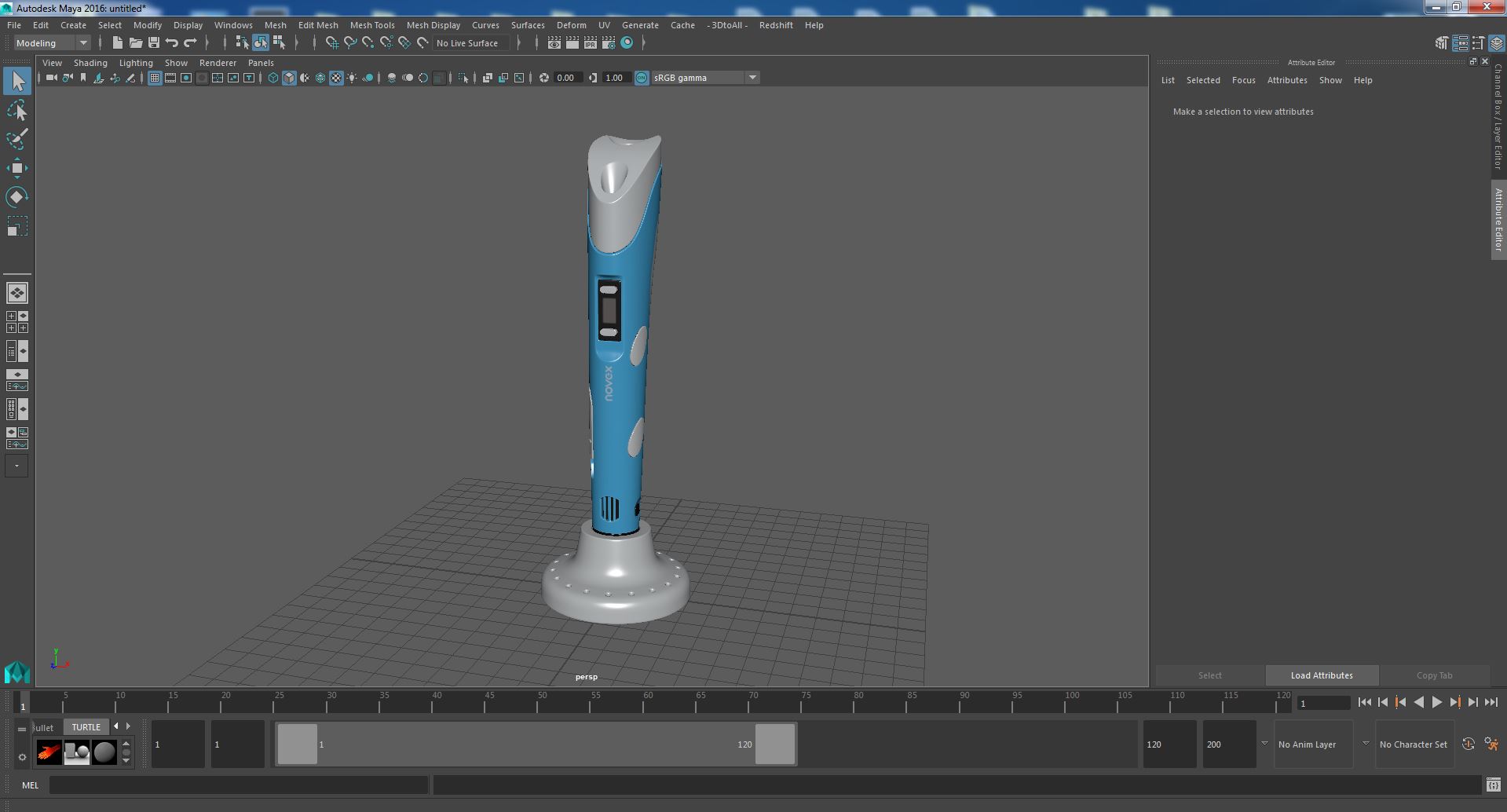Switch to the TURTLE shelf tab
This screenshot has height=812, width=1507.
[86, 727]
